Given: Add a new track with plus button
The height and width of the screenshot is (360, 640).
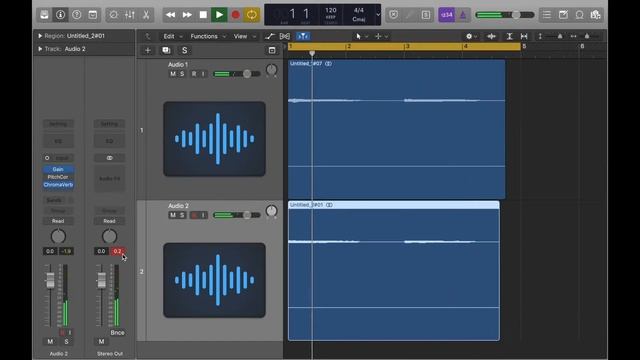Looking at the screenshot, I should tap(148, 50).
